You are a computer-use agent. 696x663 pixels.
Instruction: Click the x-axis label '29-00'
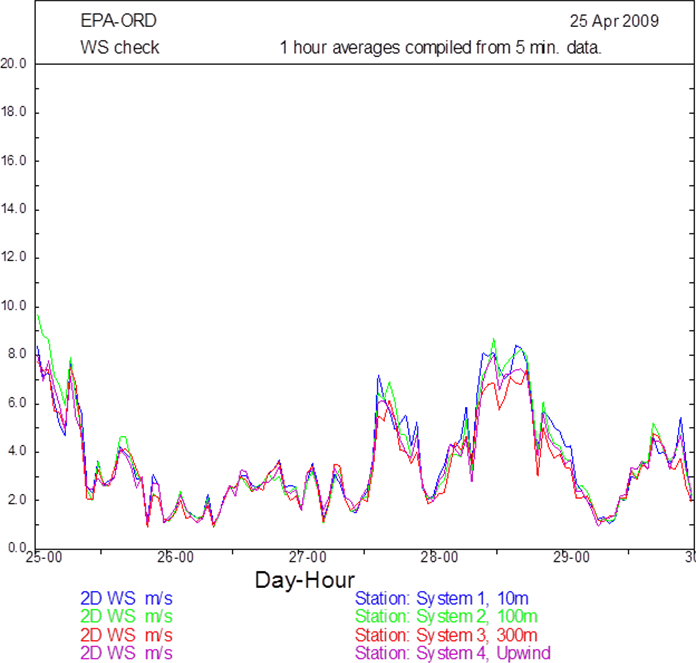[571, 557]
